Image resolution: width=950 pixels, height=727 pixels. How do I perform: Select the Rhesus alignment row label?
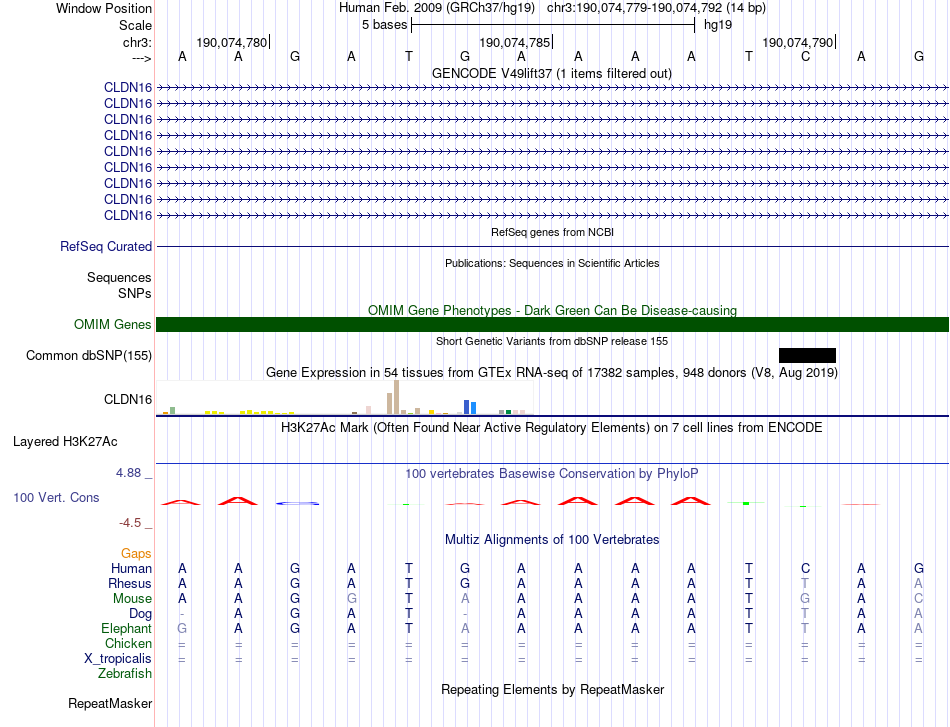130,583
